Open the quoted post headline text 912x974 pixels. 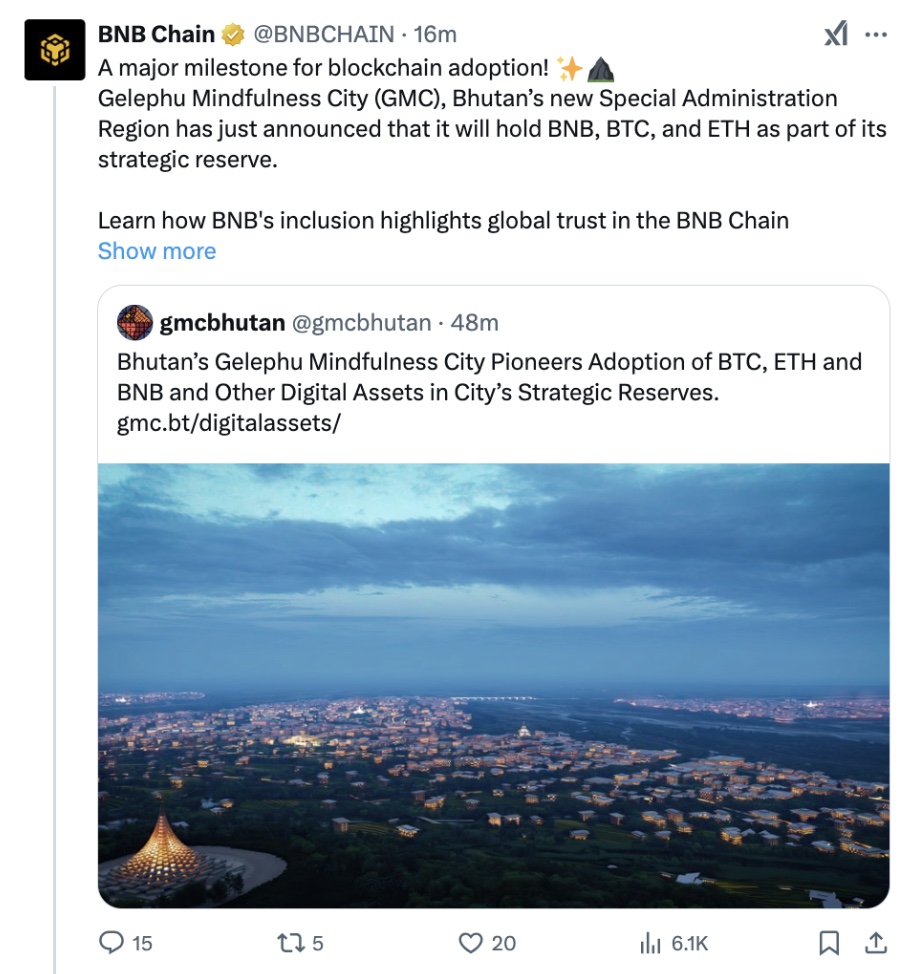click(489, 376)
